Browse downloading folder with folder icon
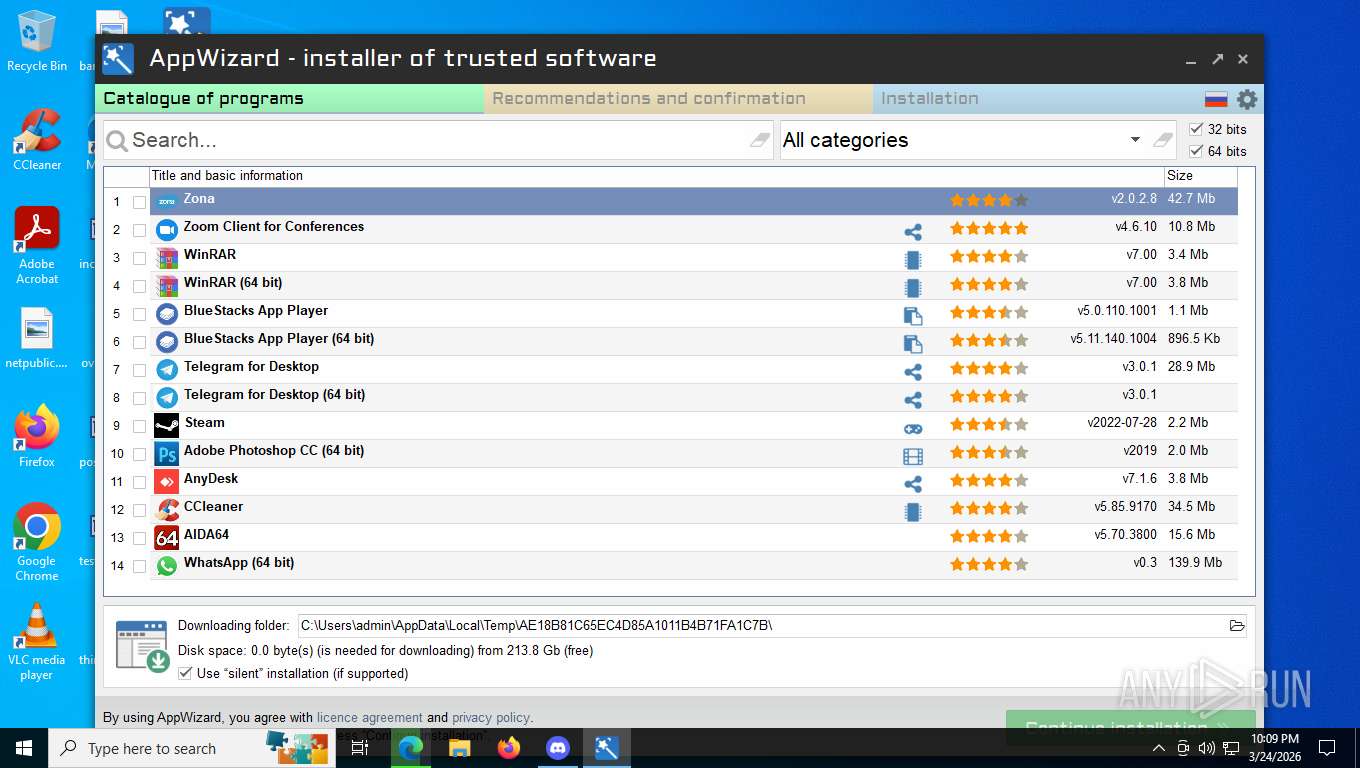The image size is (1360, 768). [1237, 626]
